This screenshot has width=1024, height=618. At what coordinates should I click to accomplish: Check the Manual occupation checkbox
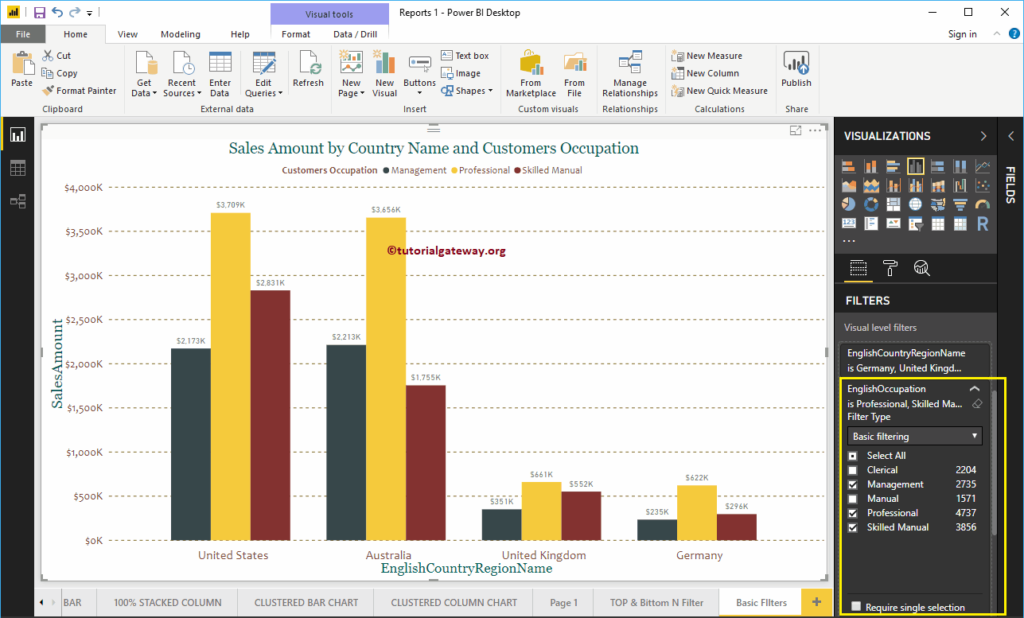[852, 499]
